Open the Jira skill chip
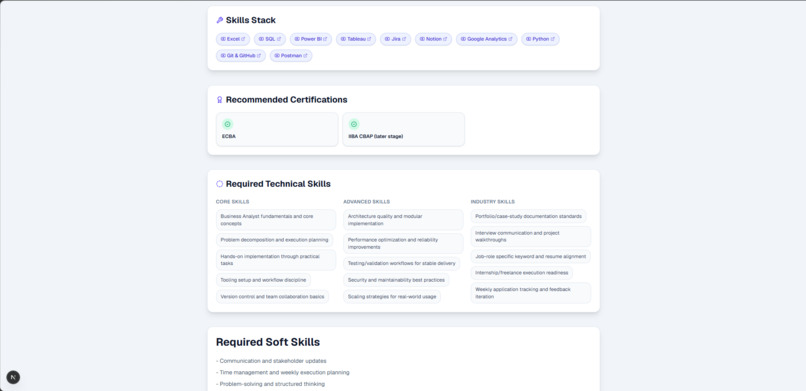The height and width of the screenshot is (391, 806). point(395,39)
